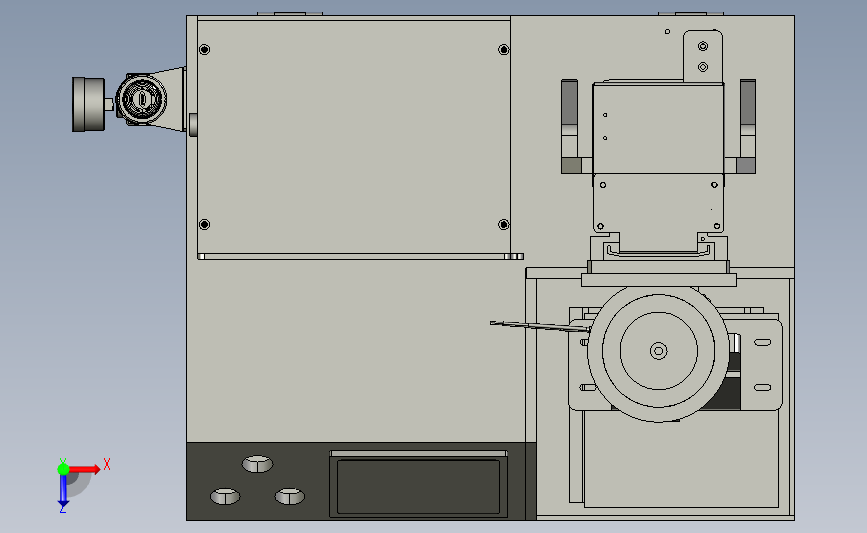This screenshot has width=867, height=533.
Task: Select the dark rectangular display window on front panel
Action: tap(419, 487)
